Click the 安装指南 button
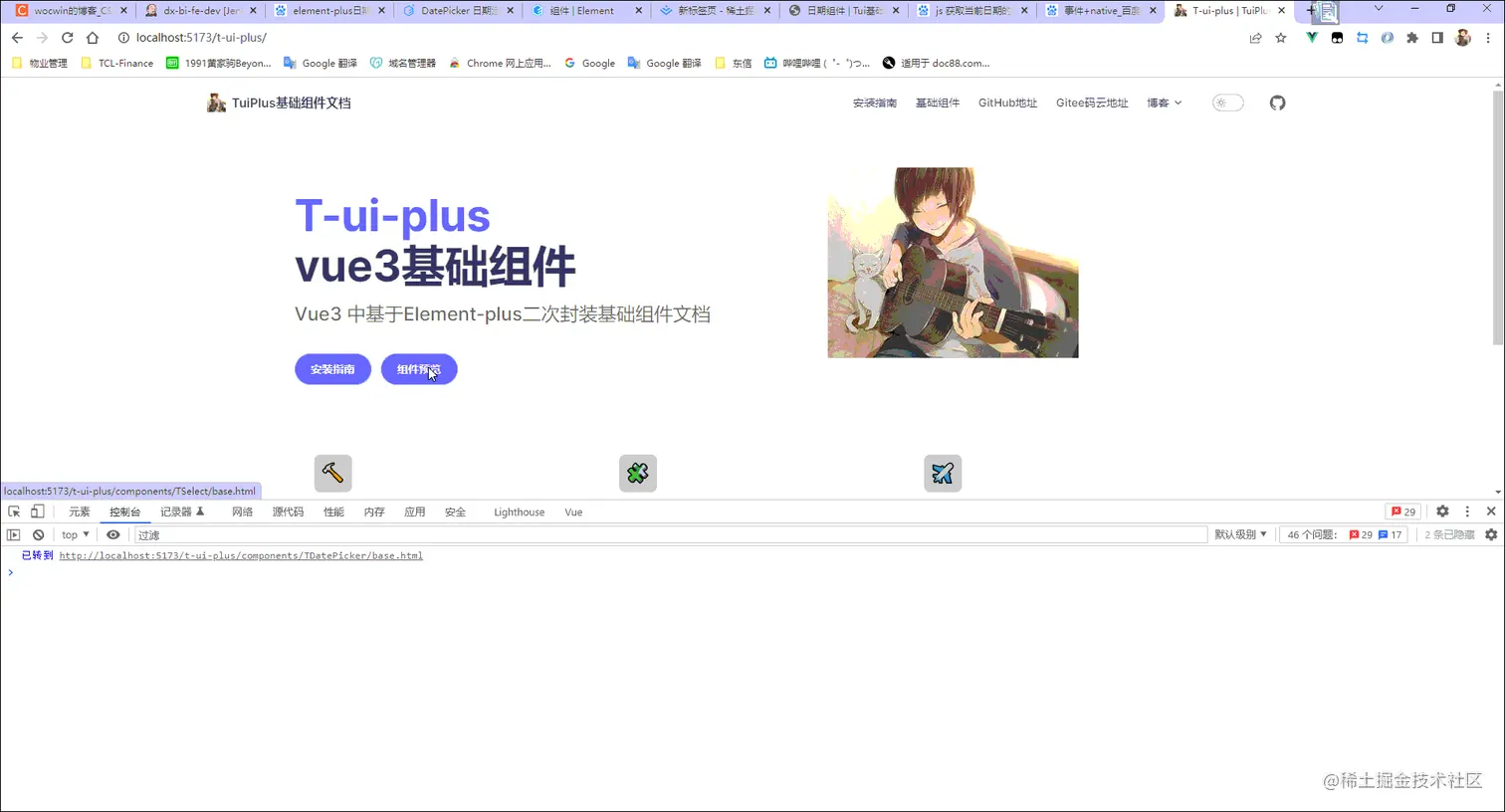The image size is (1505, 812). point(332,368)
